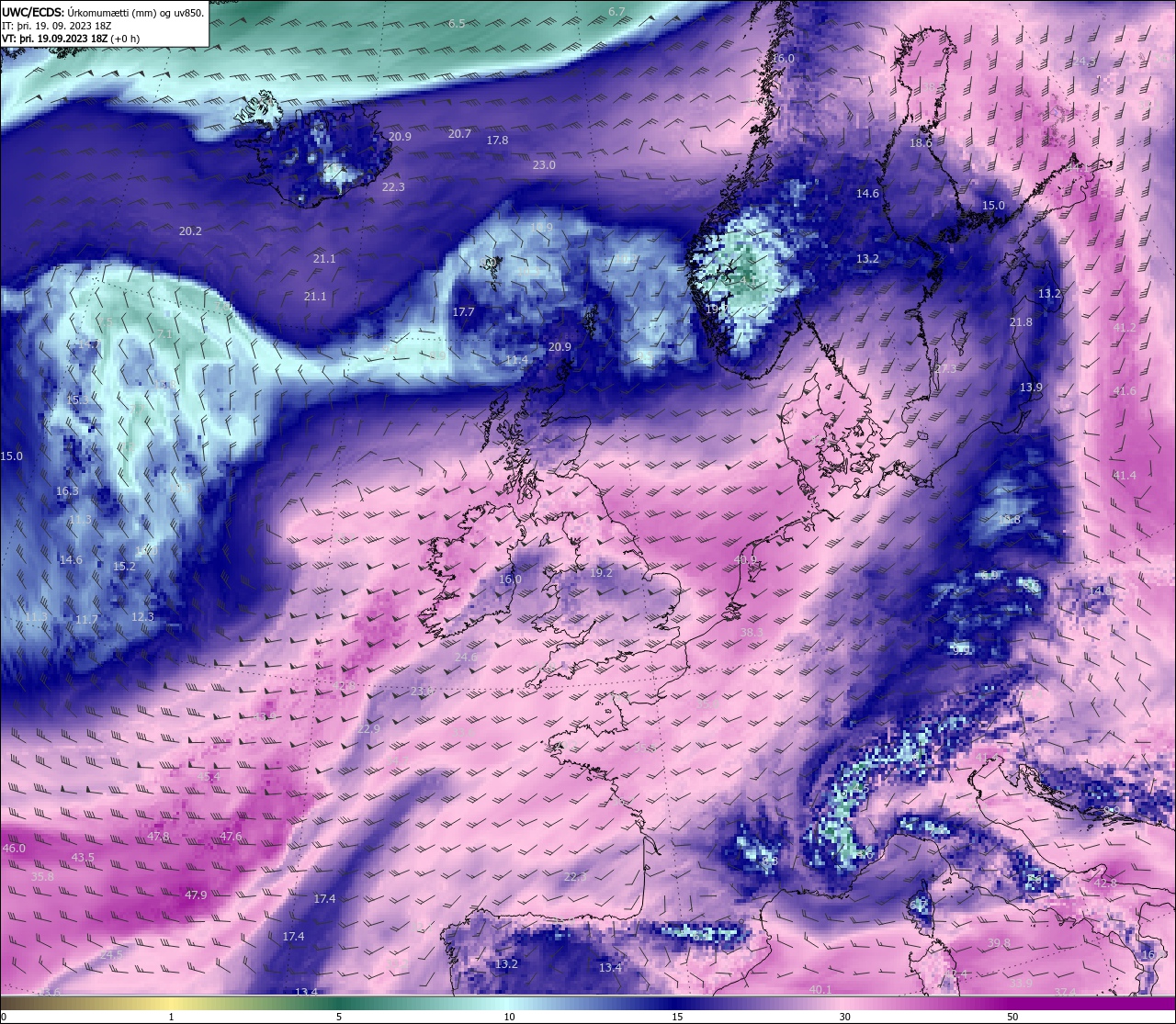Viewport: 1176px width, 1024px height.
Task: Click the map value '13.9'
Action: point(1031,388)
